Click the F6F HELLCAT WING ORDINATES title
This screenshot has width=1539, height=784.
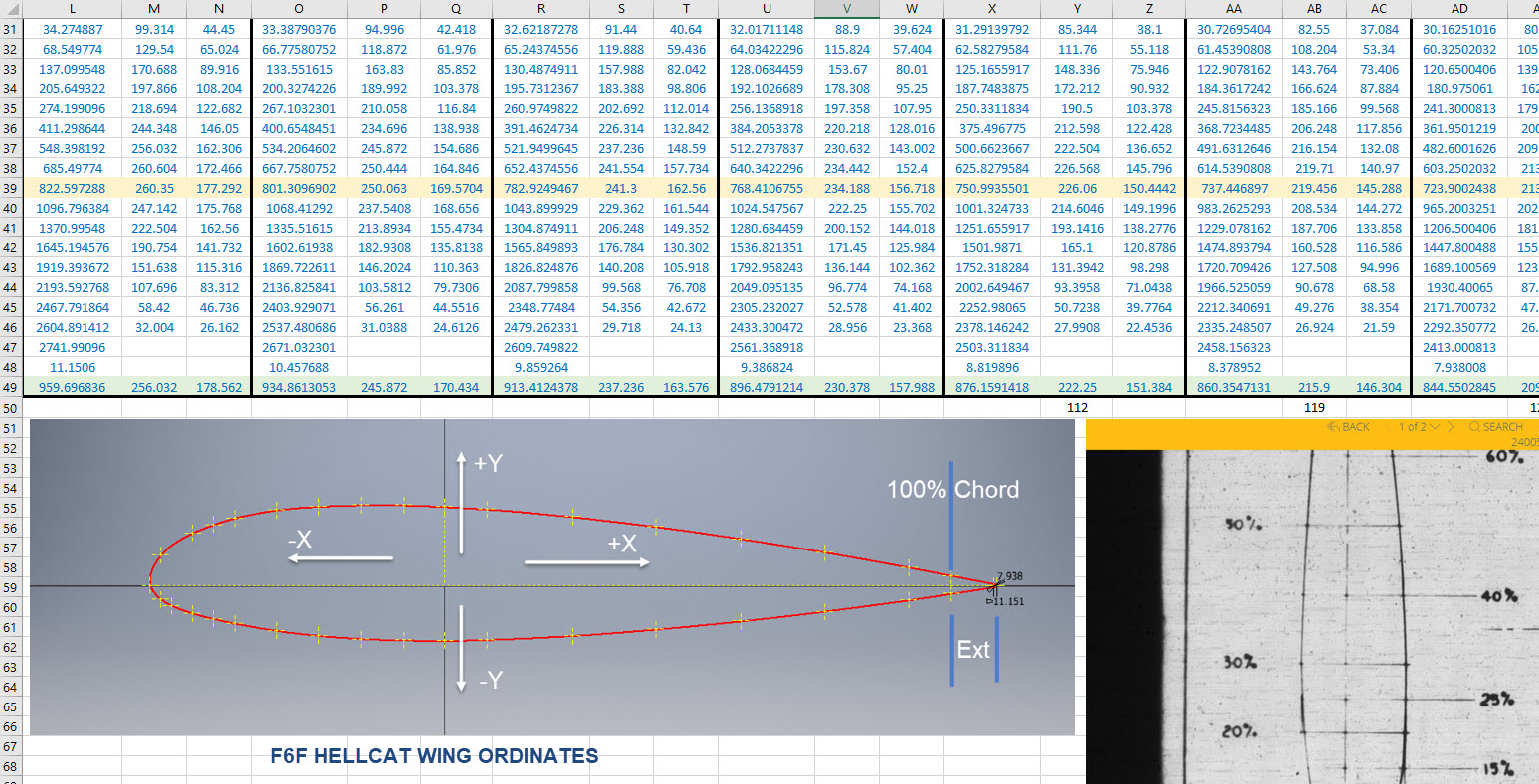[x=434, y=756]
